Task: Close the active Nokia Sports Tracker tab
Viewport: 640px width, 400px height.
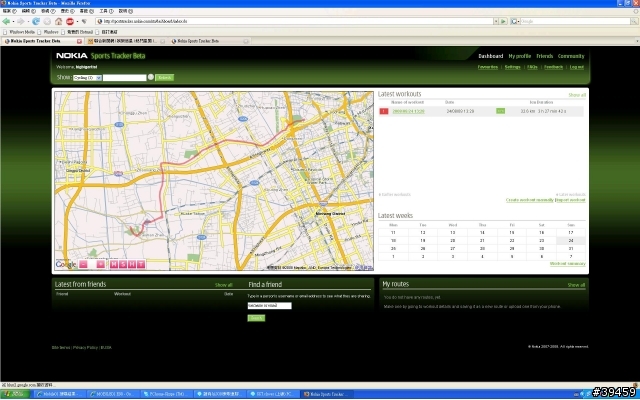Action: click(x=79, y=41)
